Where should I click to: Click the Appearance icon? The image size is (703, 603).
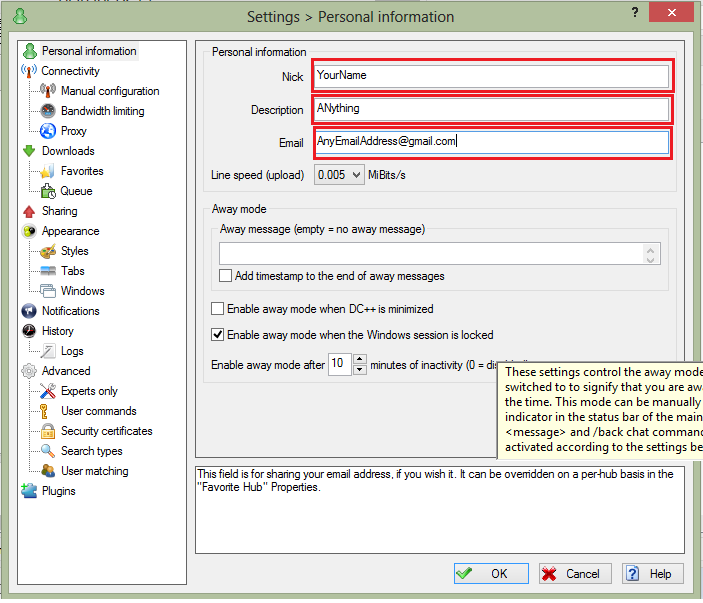click(x=29, y=231)
